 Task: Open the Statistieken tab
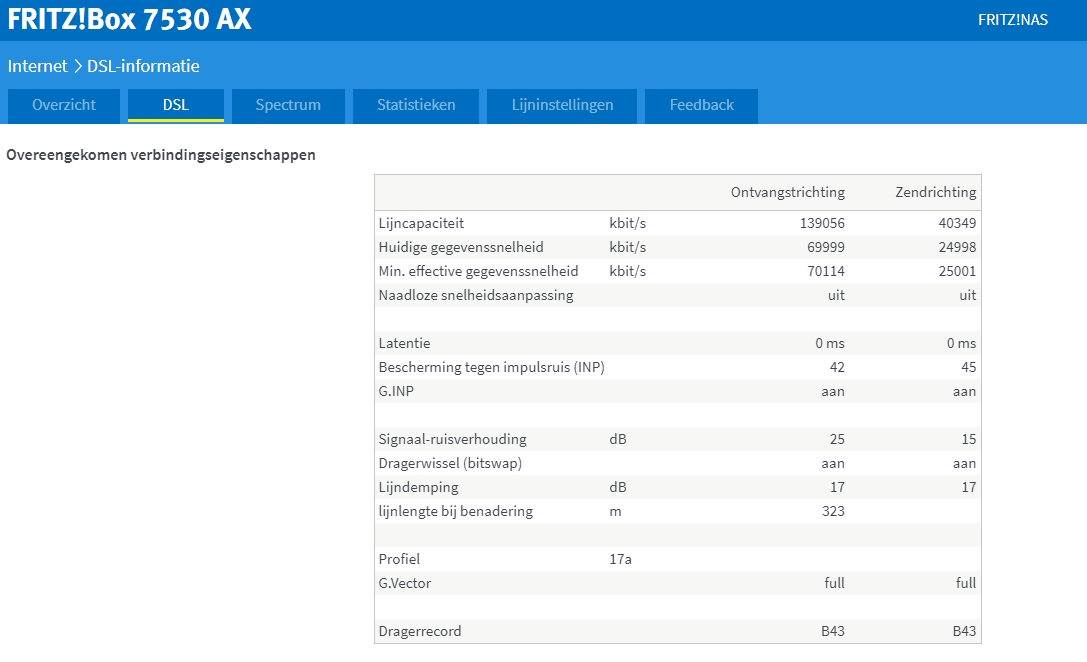coord(416,105)
